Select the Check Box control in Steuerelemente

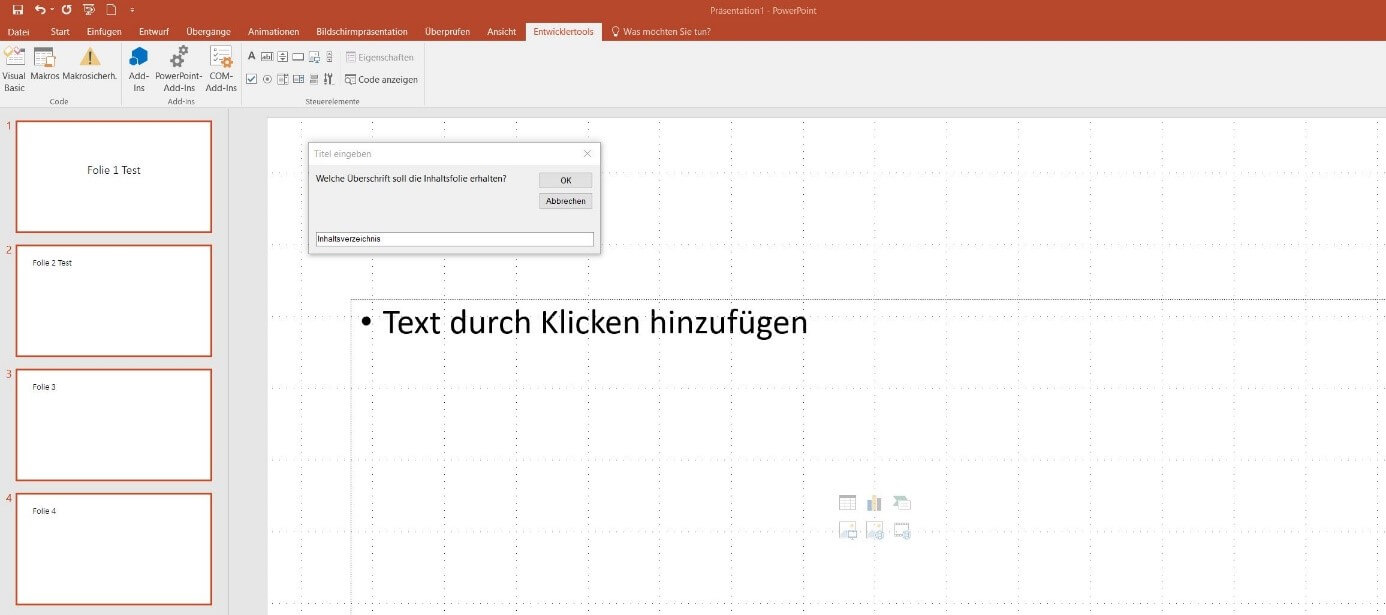coord(252,79)
